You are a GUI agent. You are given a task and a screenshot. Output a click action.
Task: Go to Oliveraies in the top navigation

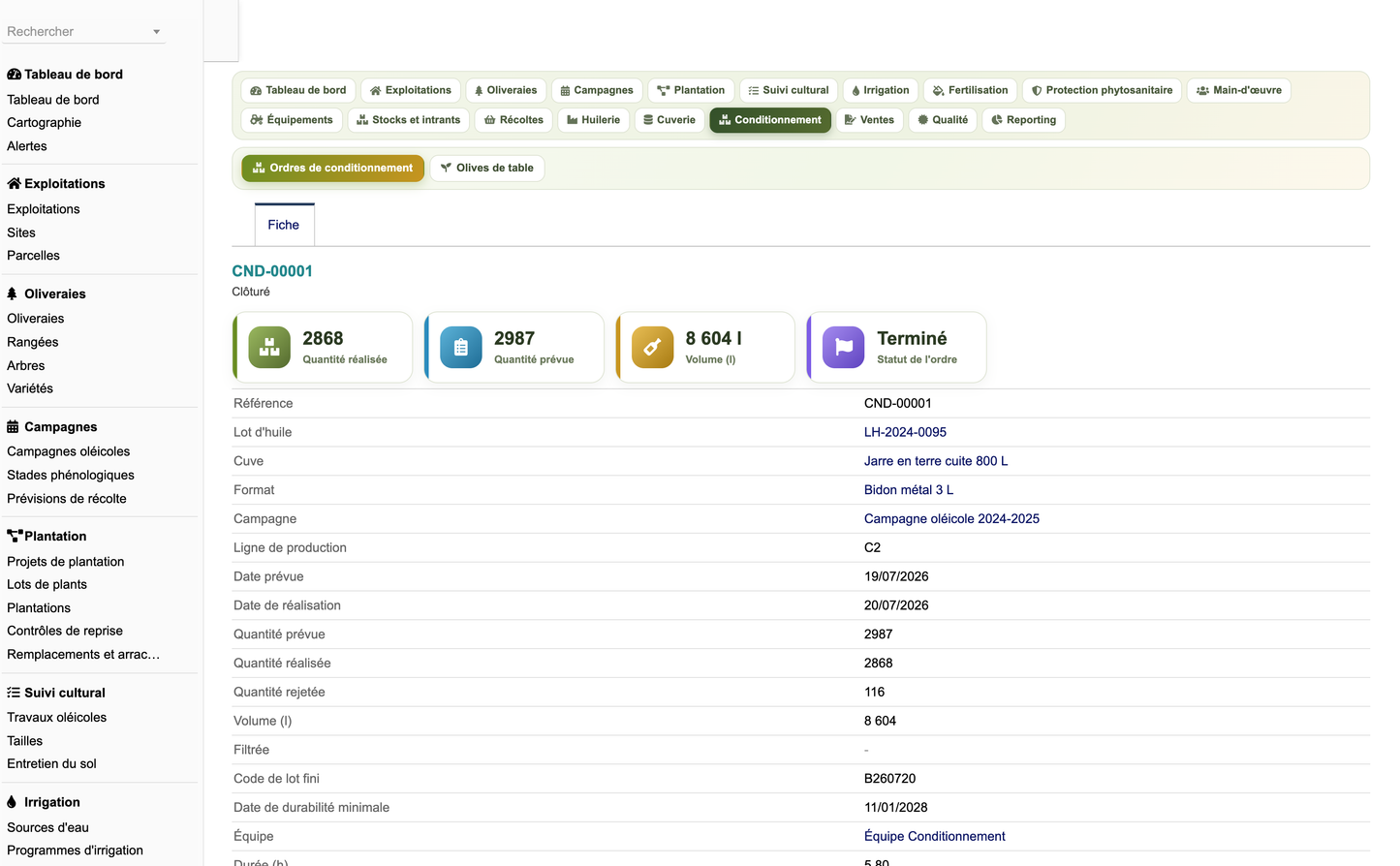point(506,90)
